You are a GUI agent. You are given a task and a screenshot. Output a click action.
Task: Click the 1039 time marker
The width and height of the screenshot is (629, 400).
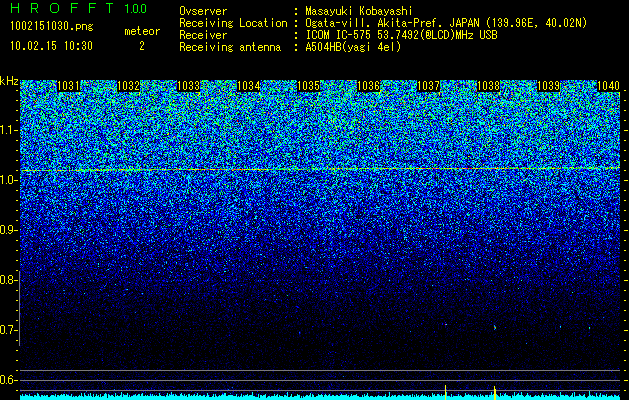coord(548,86)
